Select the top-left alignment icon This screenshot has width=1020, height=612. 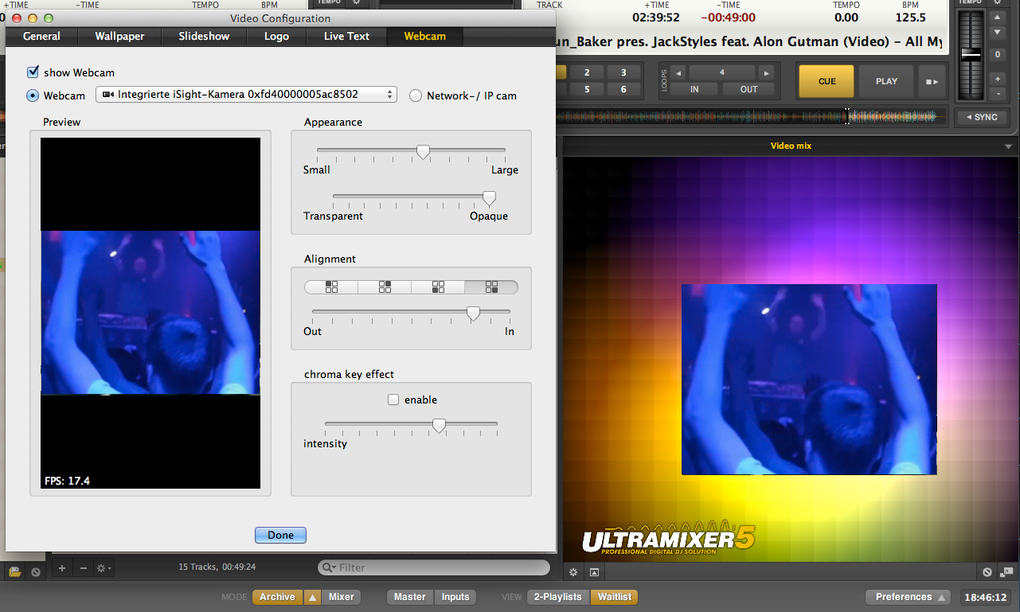click(331, 287)
